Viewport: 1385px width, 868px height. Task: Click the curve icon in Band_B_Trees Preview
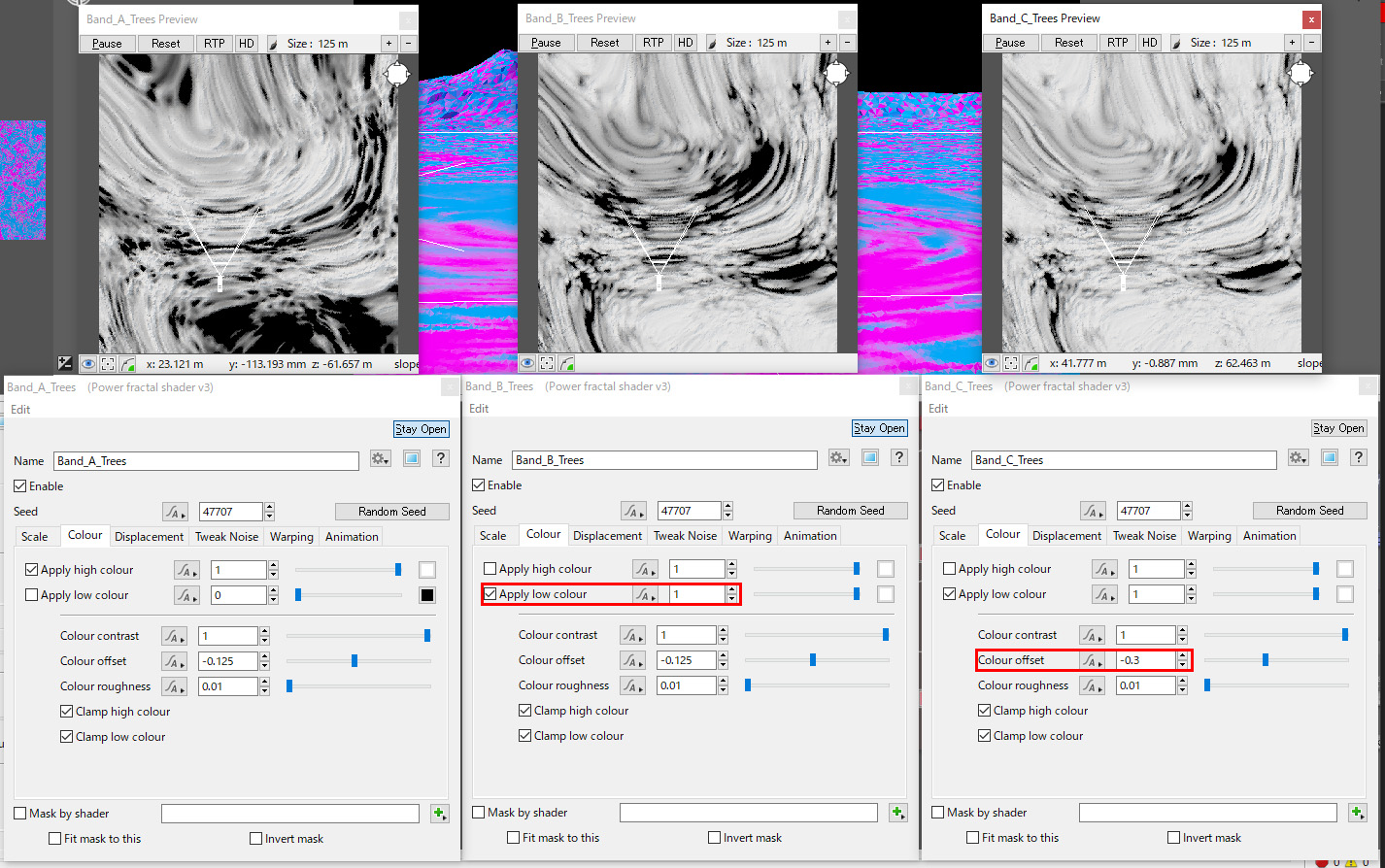point(566,363)
